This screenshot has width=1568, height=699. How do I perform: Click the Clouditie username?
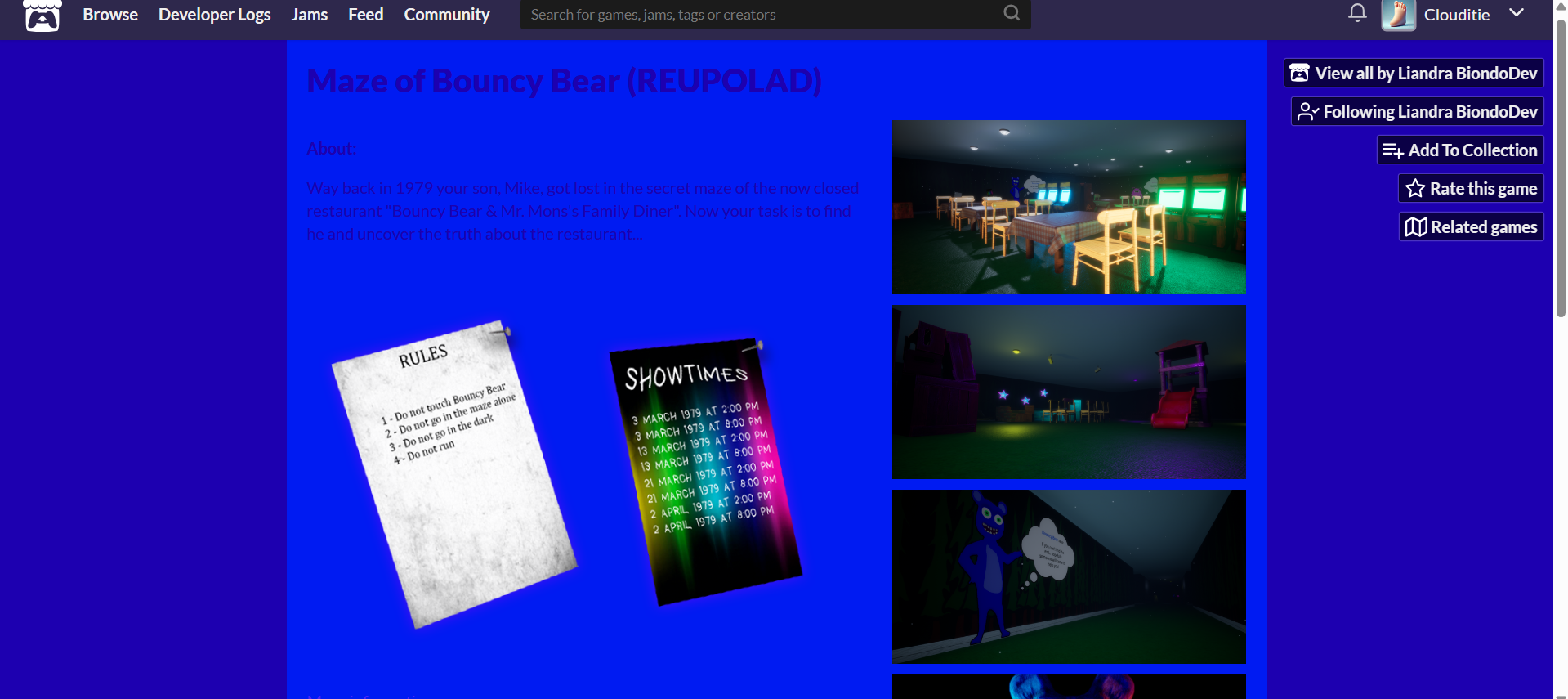[x=1457, y=15]
